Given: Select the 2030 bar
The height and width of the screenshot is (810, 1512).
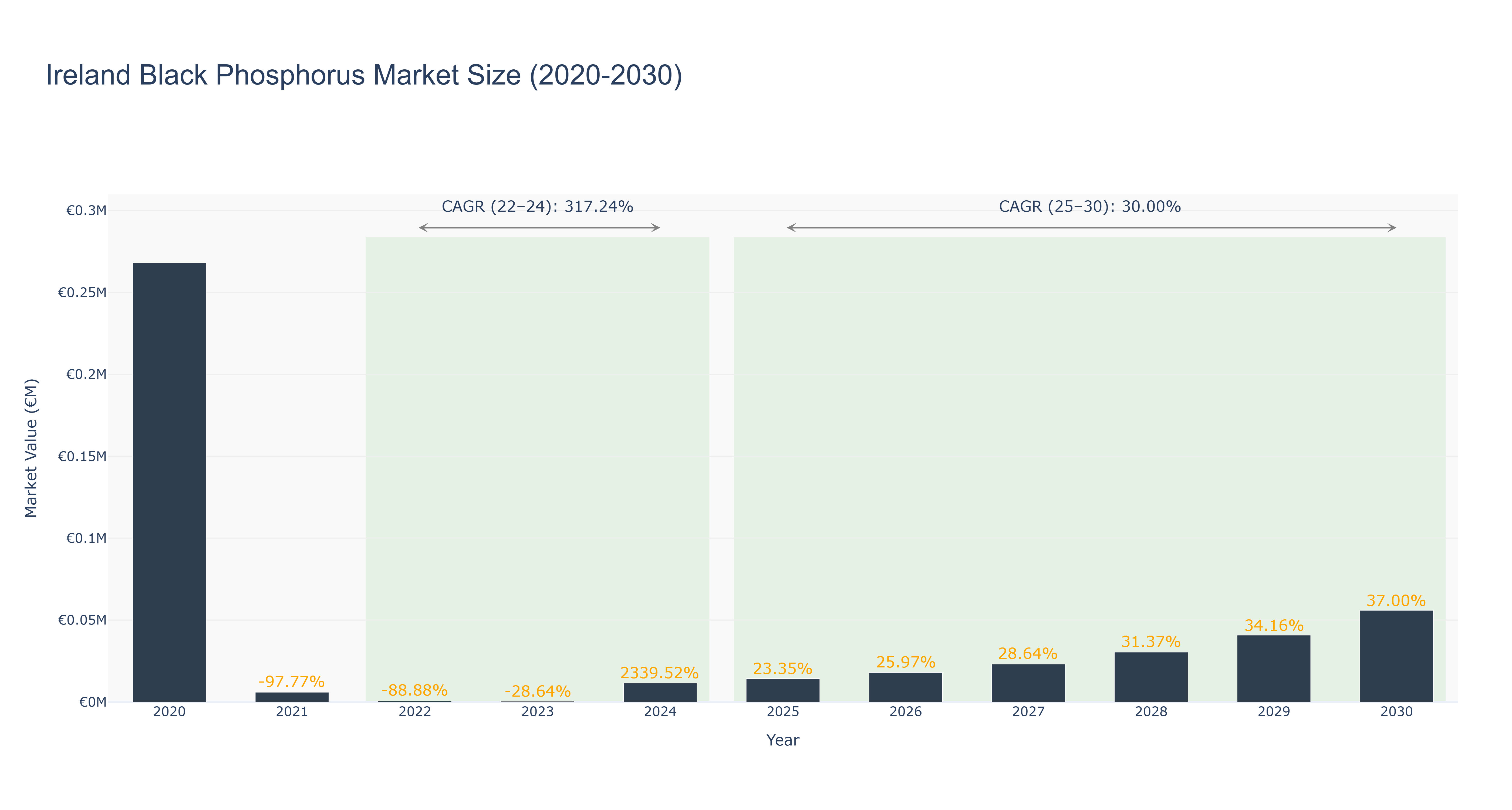Looking at the screenshot, I should (x=1396, y=656).
